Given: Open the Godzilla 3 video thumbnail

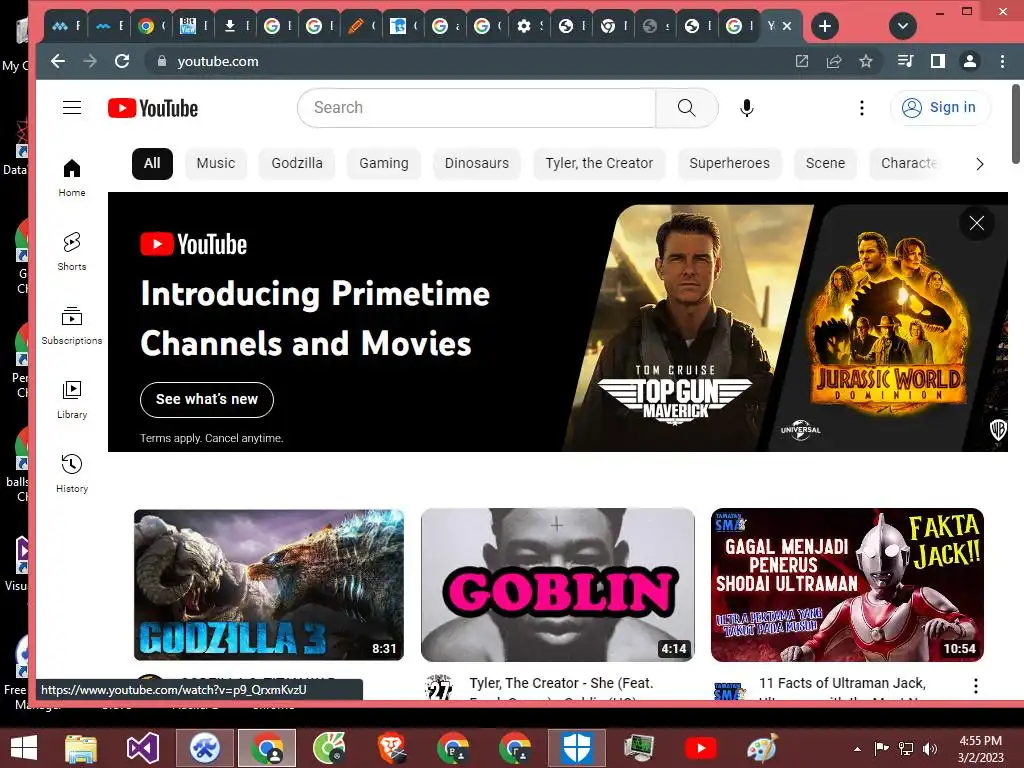Looking at the screenshot, I should tap(269, 585).
